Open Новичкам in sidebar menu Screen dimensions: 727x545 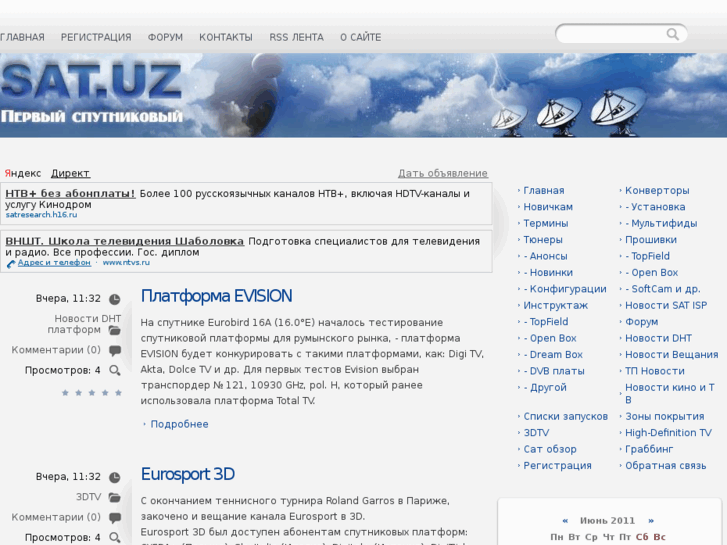pos(548,207)
